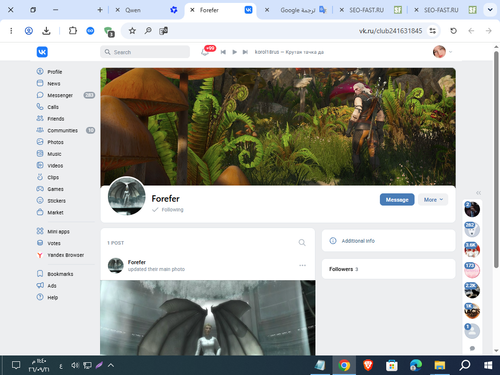Open the Followers list
Viewport: 500px width, 375px height.
[389, 269]
